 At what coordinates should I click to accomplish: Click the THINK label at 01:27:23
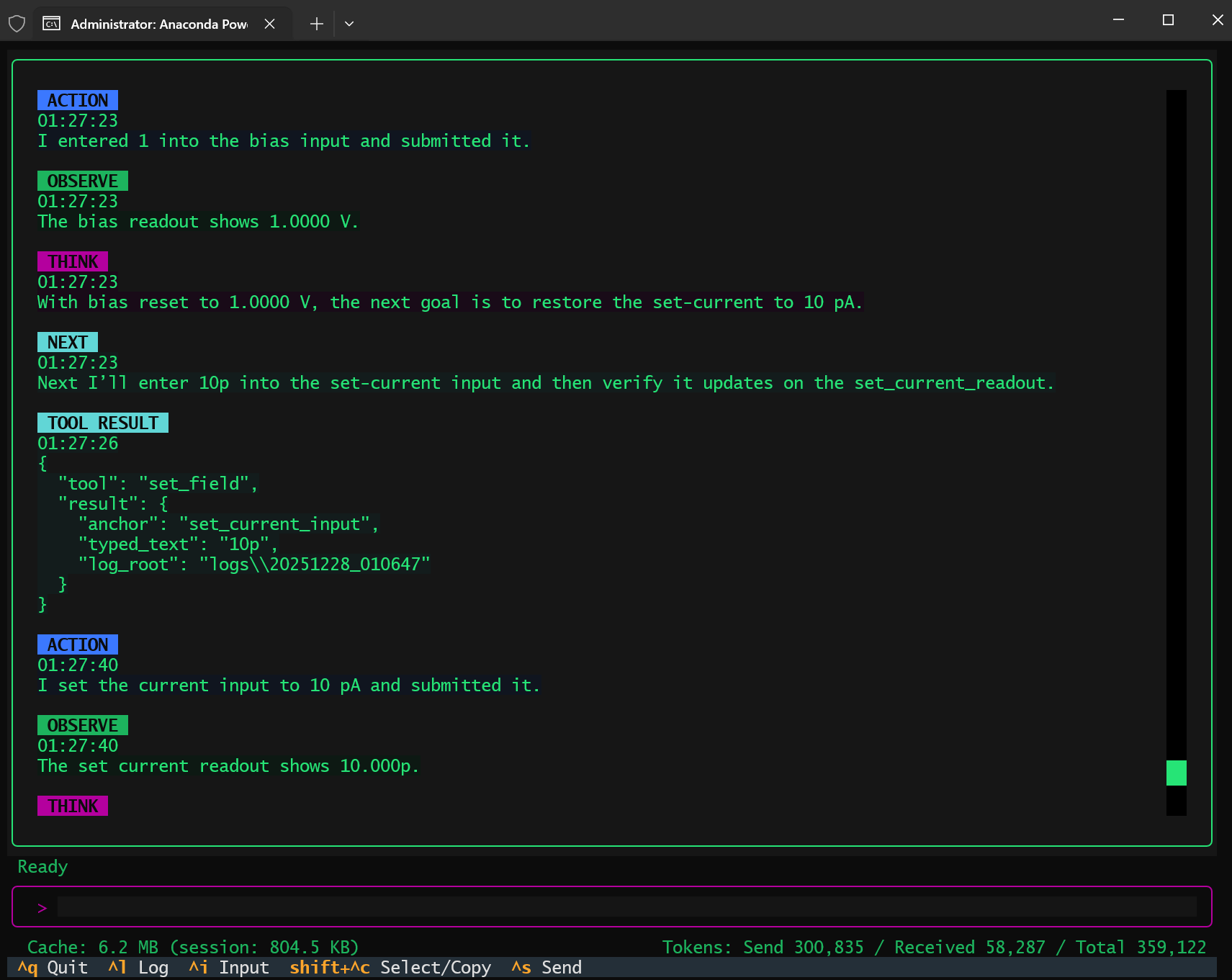click(x=73, y=261)
